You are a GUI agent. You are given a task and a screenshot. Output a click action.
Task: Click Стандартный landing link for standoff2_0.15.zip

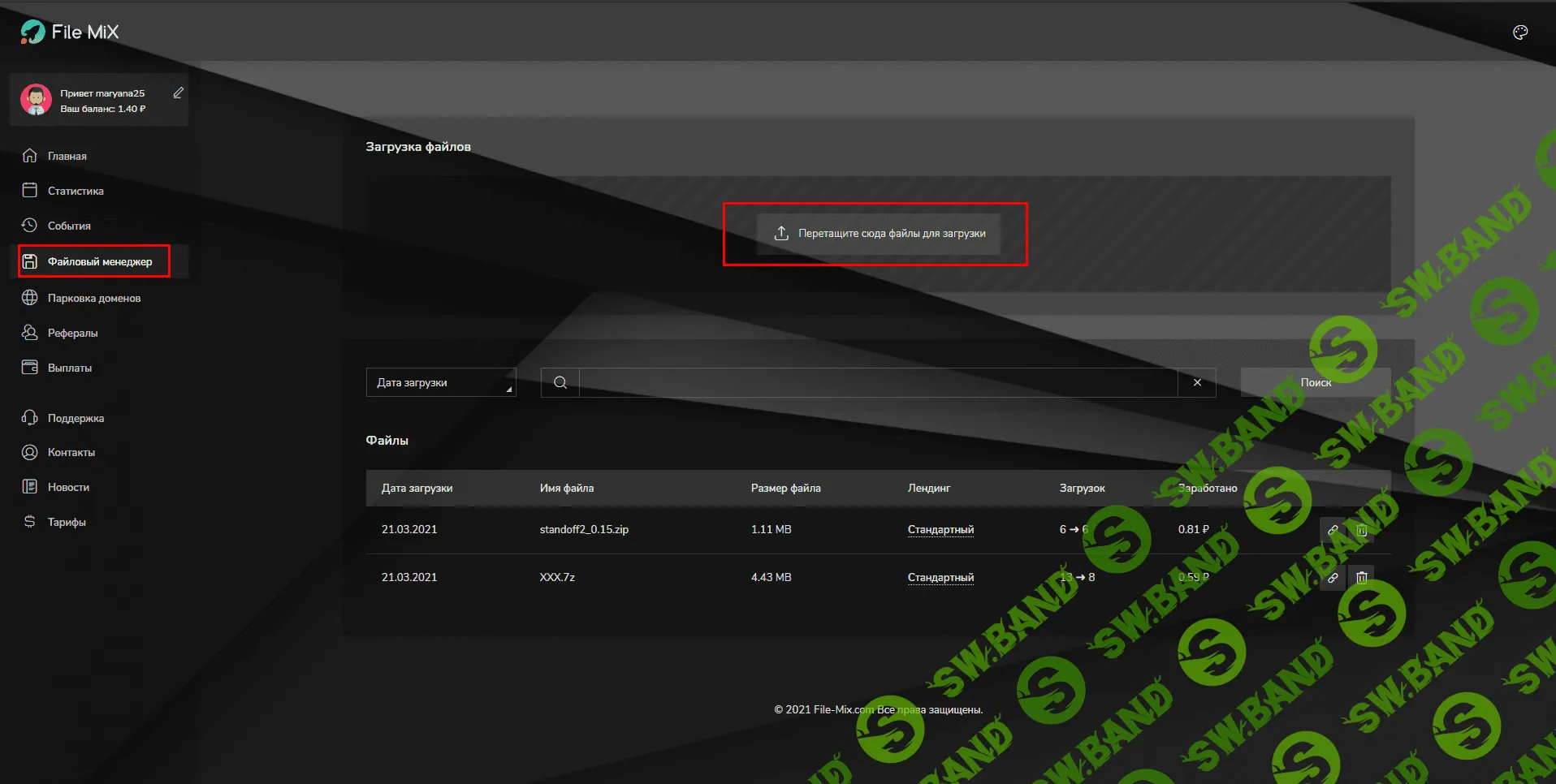tap(940, 530)
